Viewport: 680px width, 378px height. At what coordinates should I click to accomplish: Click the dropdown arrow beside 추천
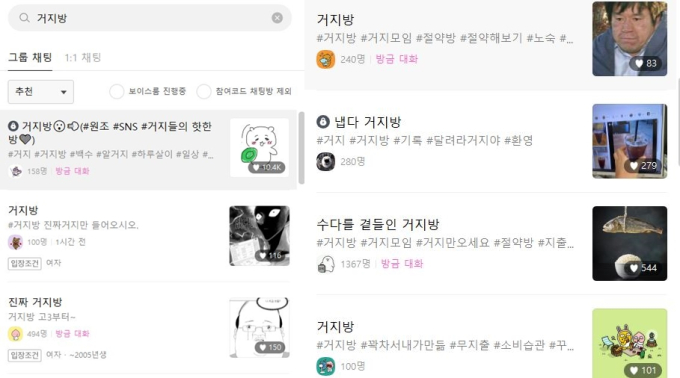(x=64, y=92)
